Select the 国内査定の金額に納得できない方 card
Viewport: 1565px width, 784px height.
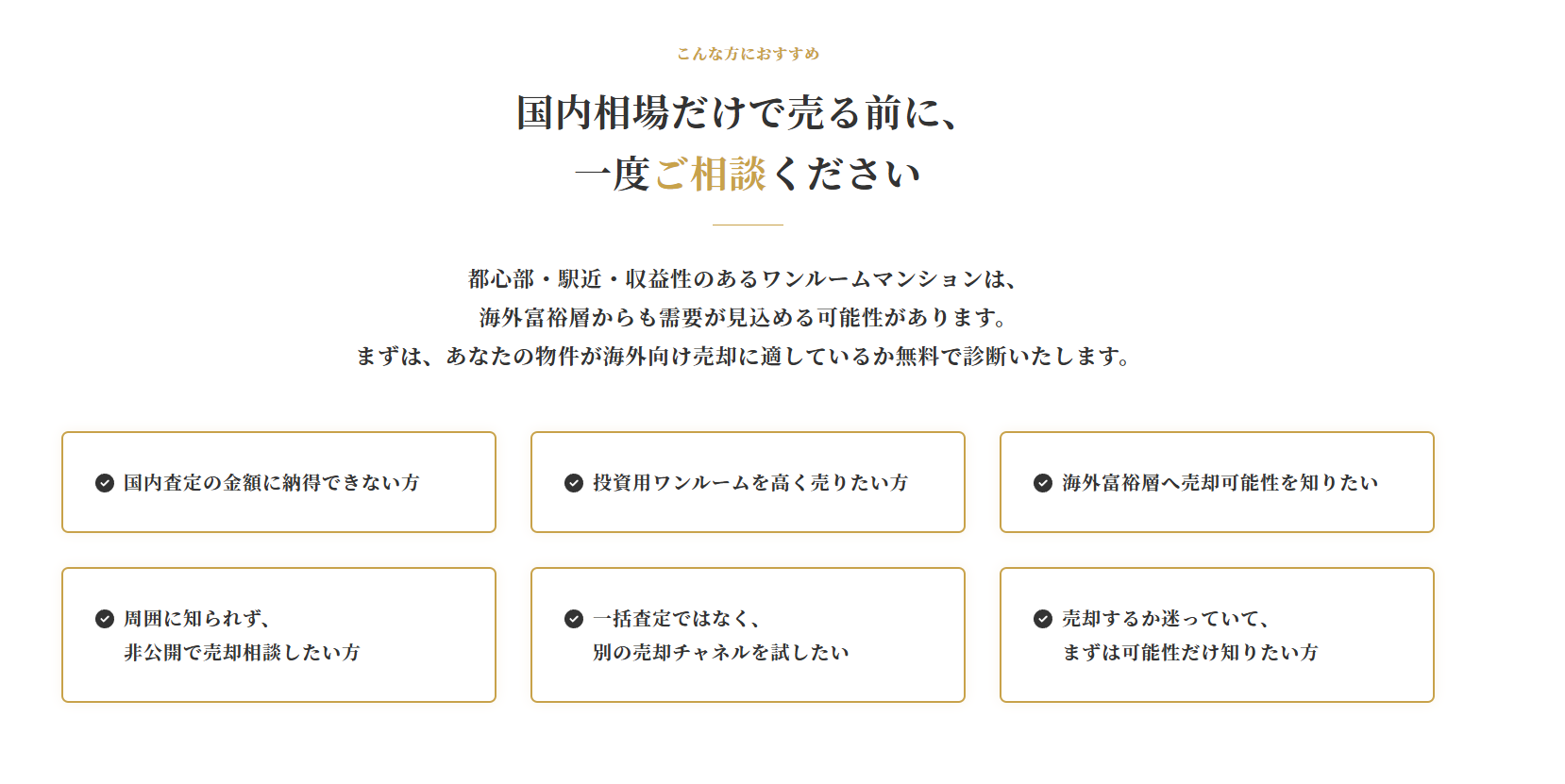point(278,482)
